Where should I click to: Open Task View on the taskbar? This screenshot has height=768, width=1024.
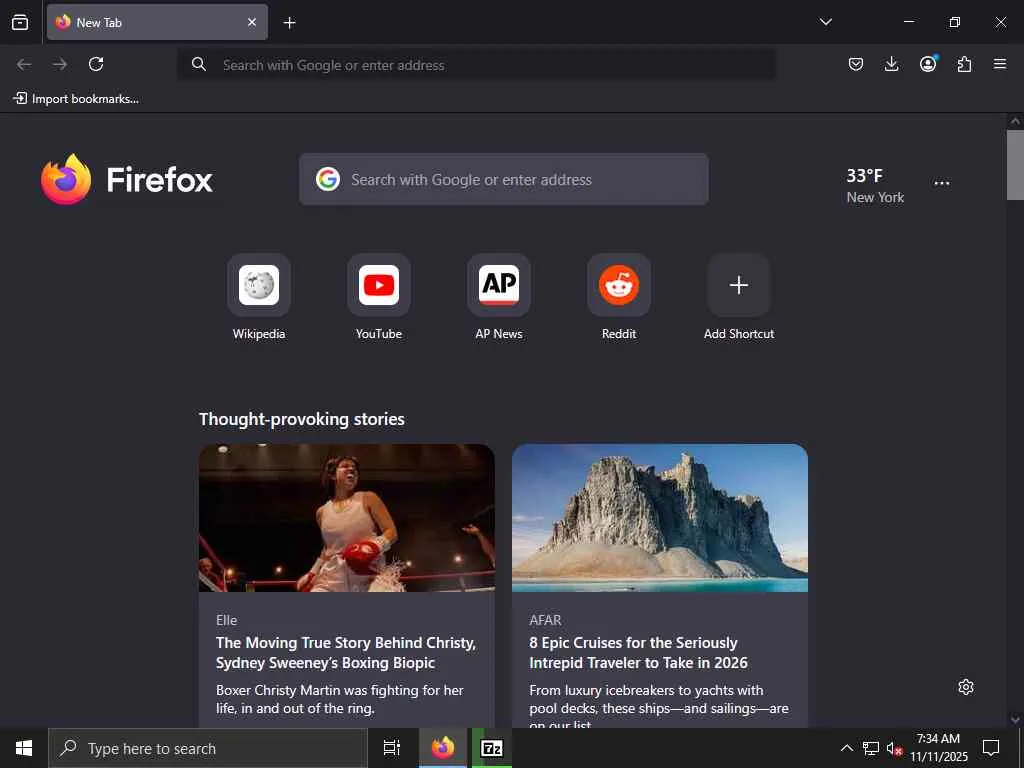[x=392, y=748]
